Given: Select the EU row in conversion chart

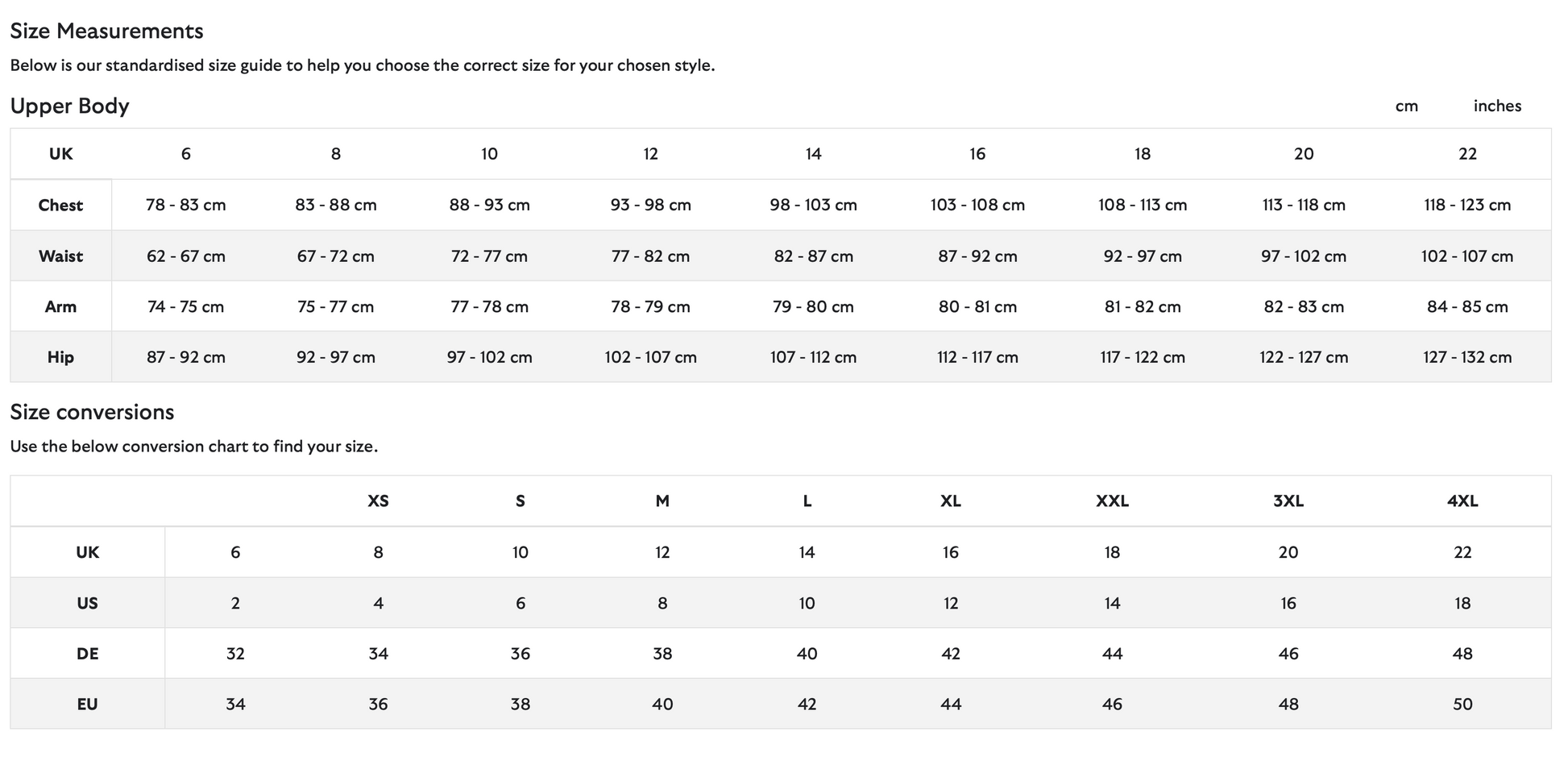Looking at the screenshot, I should pos(87,704).
